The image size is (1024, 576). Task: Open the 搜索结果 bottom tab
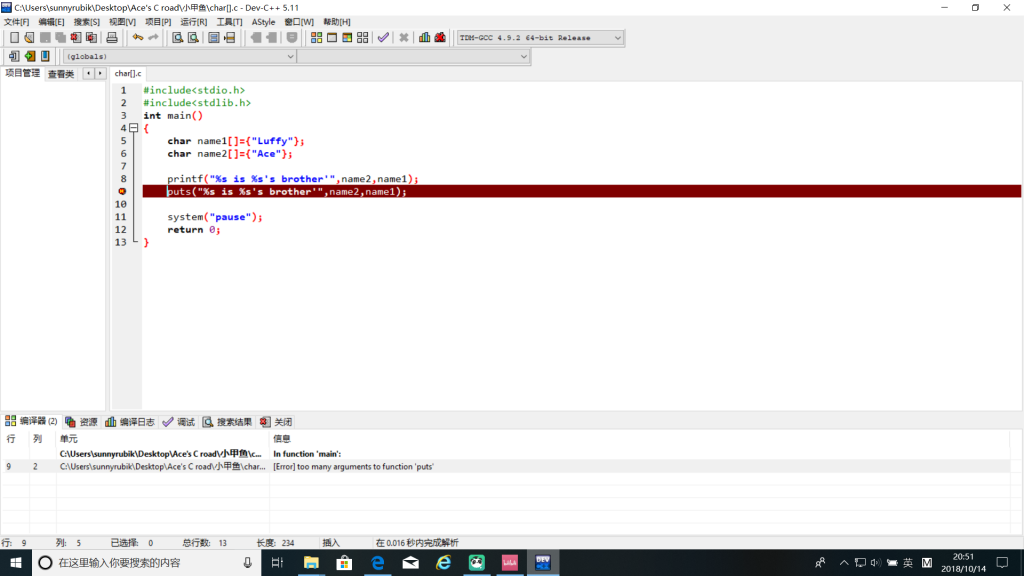click(x=227, y=422)
